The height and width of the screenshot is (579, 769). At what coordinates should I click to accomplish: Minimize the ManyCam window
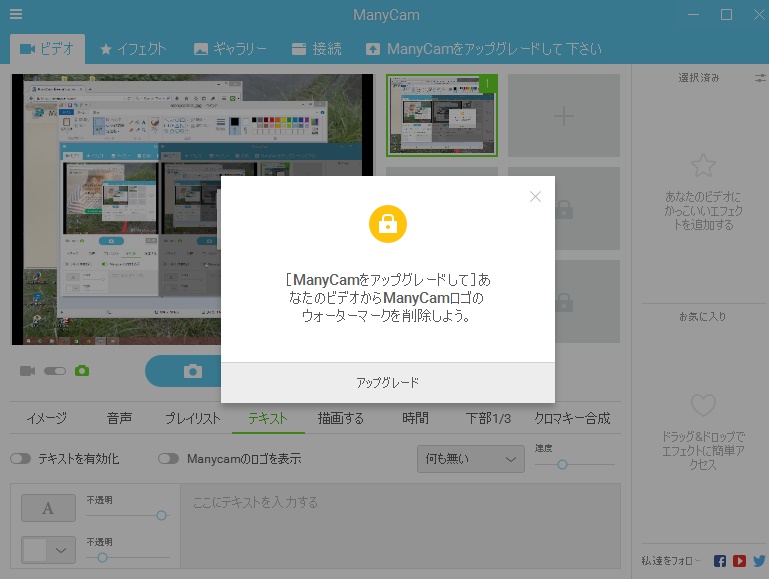pyautogui.click(x=693, y=15)
